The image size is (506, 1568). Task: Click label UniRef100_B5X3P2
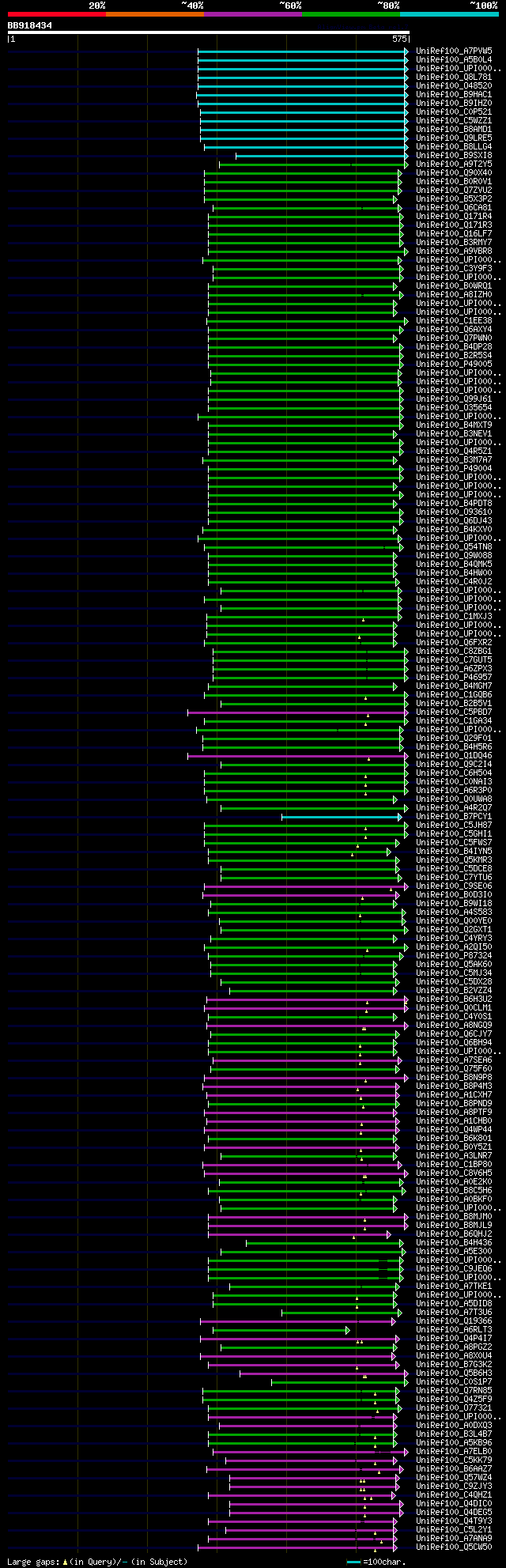[454, 198]
